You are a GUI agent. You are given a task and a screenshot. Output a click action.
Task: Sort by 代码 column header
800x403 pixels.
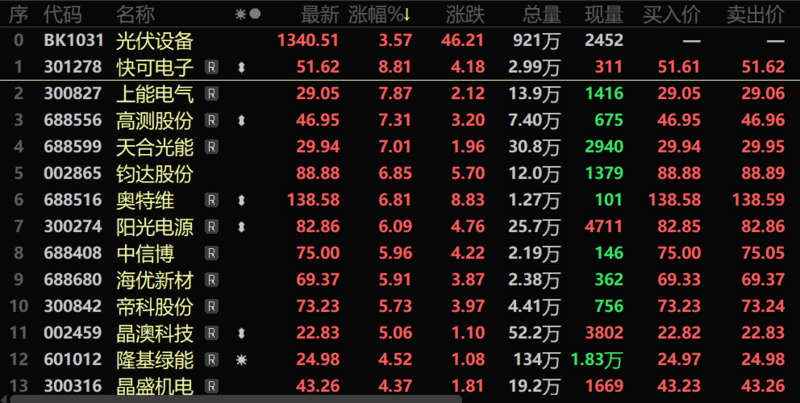click(x=62, y=15)
